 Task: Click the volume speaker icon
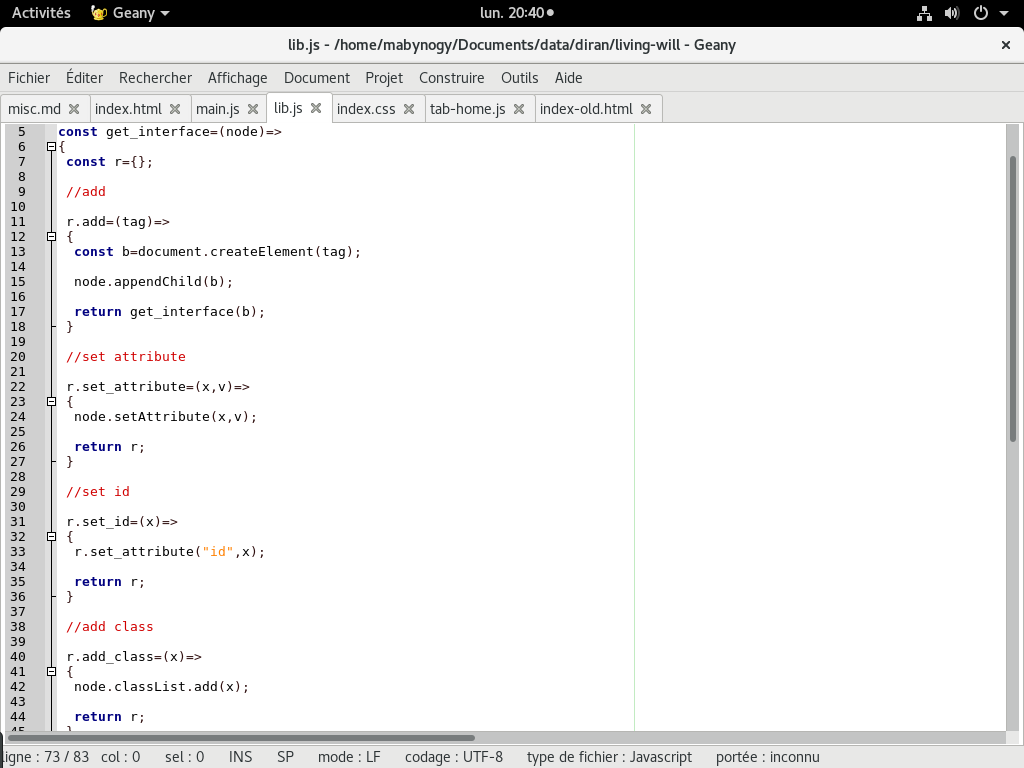[952, 13]
